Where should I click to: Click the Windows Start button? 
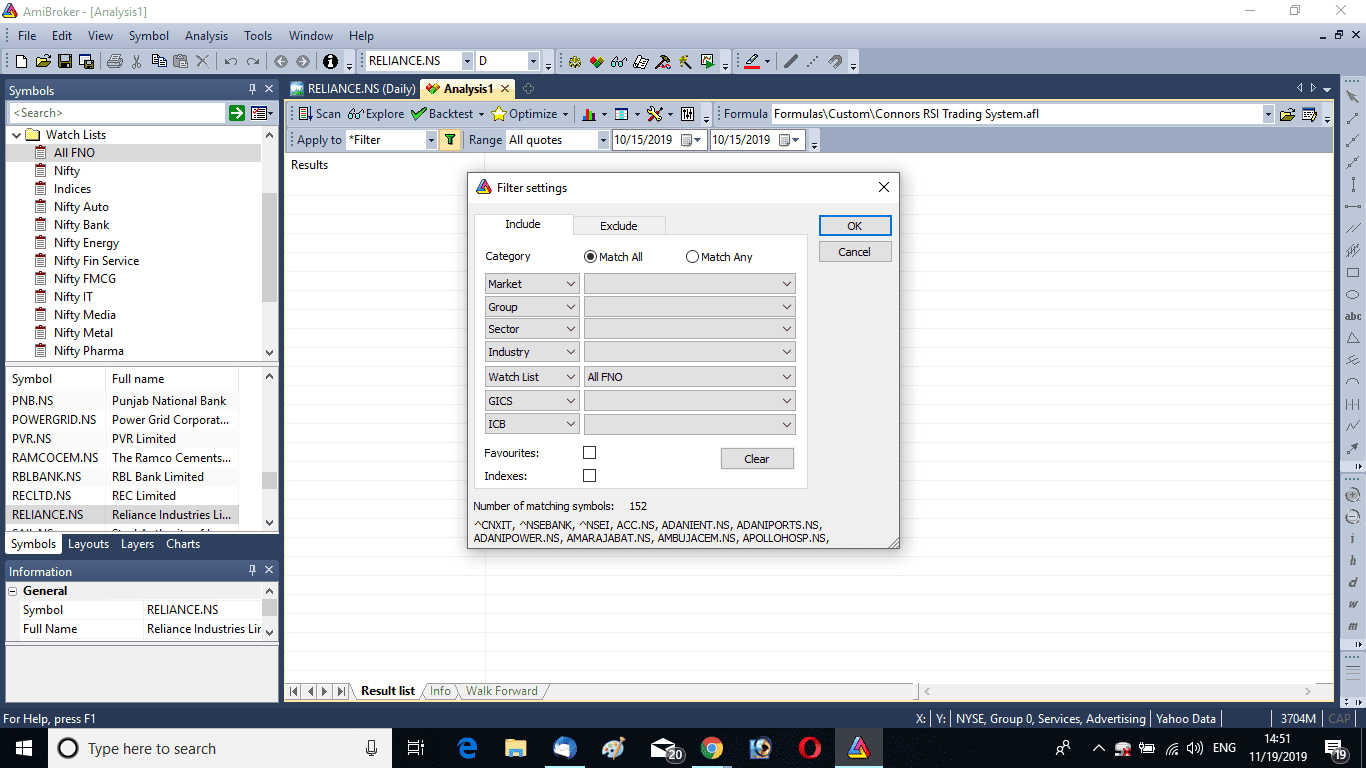tap(24, 748)
